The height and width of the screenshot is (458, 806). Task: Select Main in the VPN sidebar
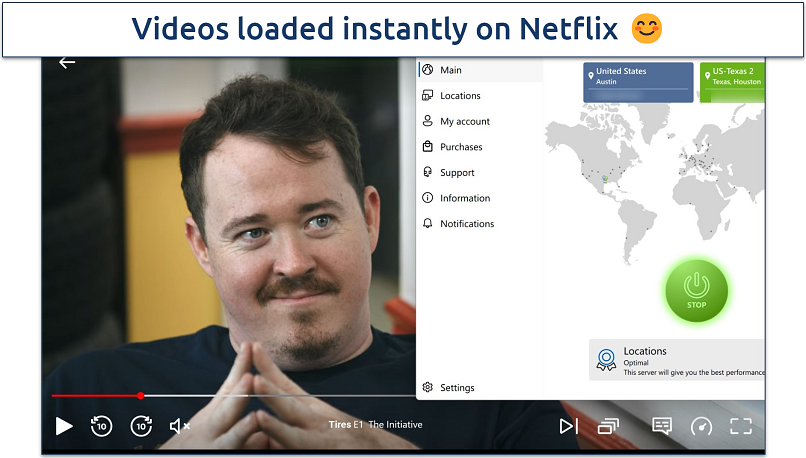(x=481, y=70)
